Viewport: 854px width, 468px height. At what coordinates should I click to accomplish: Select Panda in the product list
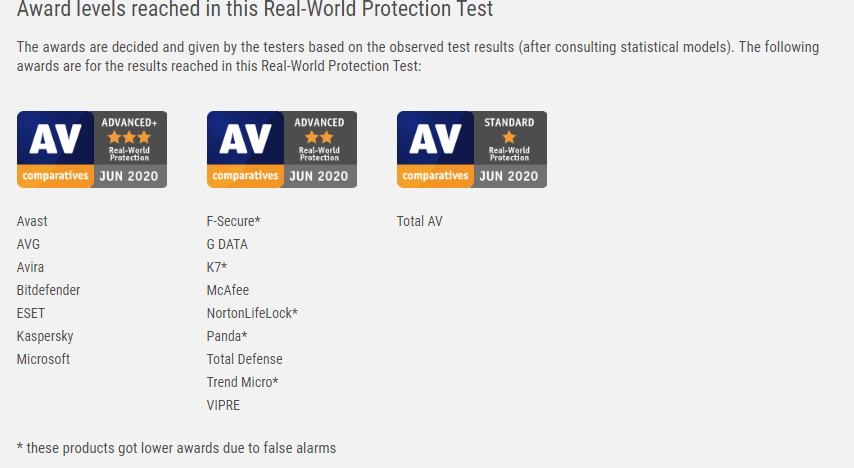tap(227, 336)
